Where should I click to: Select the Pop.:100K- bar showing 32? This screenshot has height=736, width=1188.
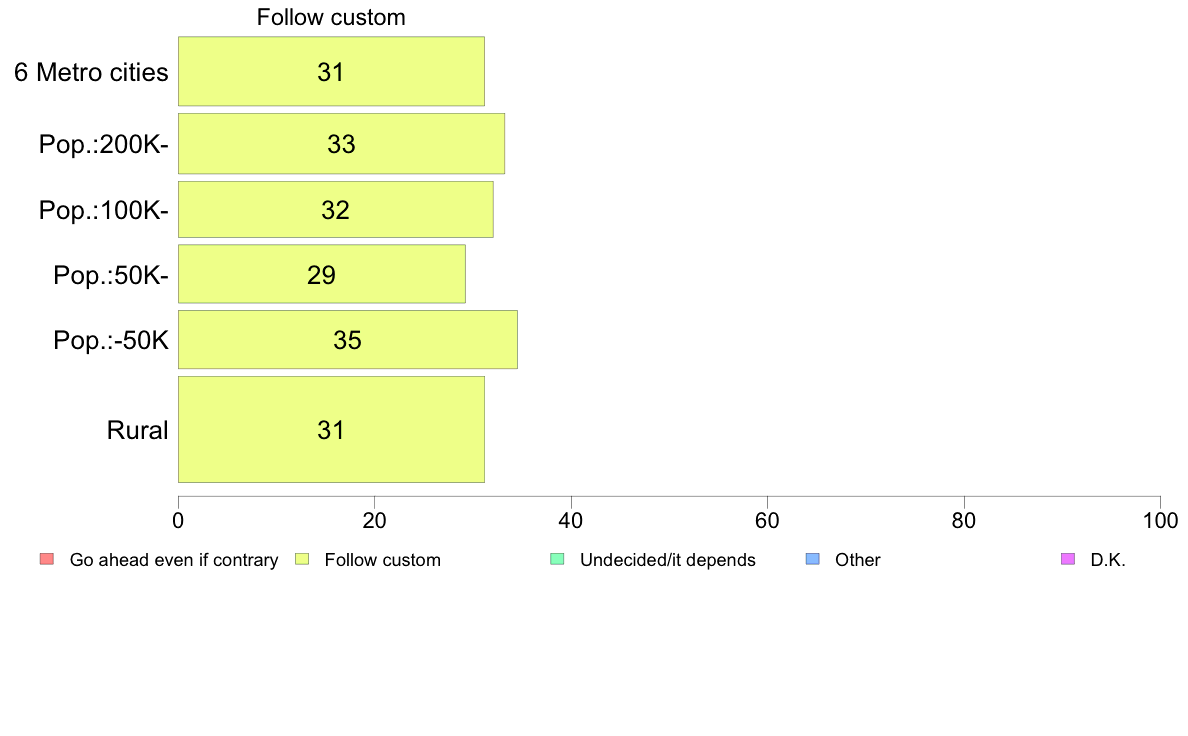[x=336, y=209]
